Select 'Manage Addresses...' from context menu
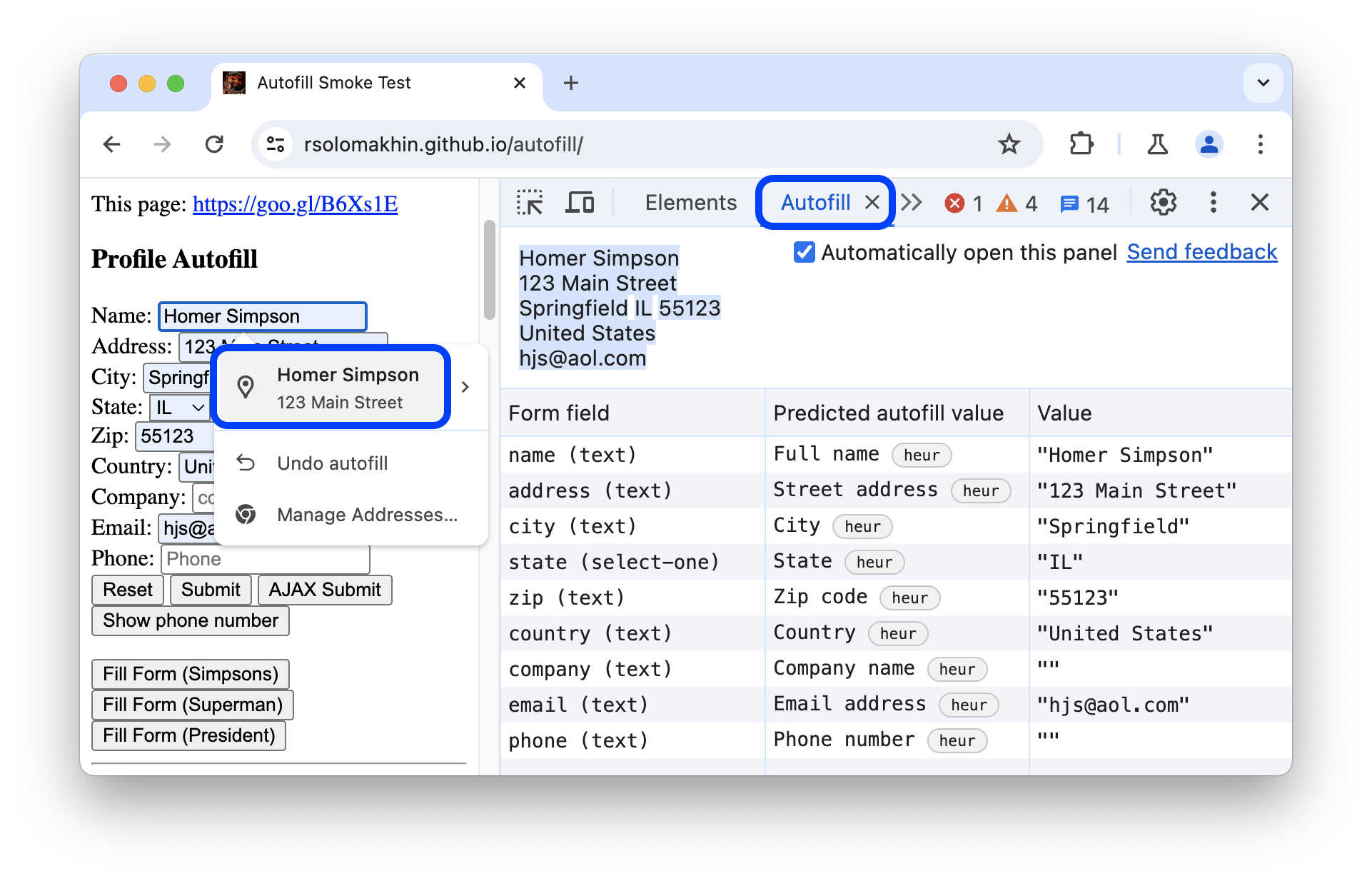1372x881 pixels. [x=367, y=513]
